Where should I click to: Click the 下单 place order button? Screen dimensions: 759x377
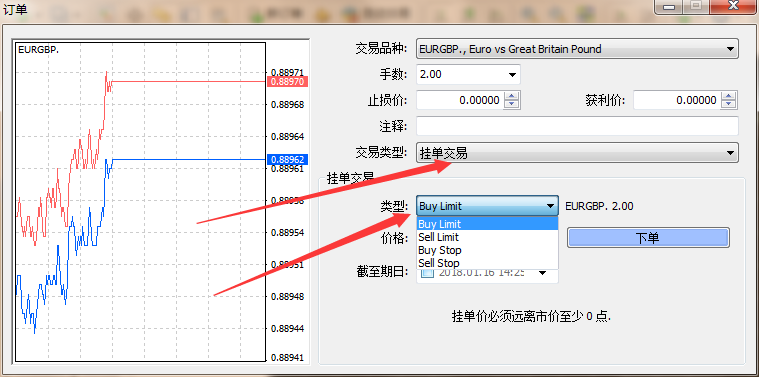(648, 238)
